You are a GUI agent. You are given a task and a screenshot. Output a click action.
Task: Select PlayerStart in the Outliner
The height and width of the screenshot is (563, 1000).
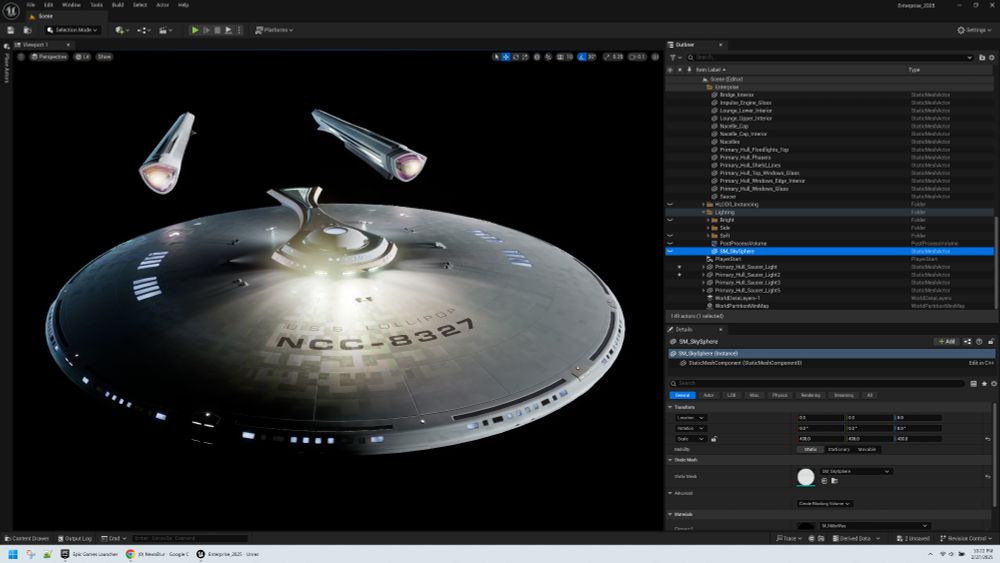728,259
